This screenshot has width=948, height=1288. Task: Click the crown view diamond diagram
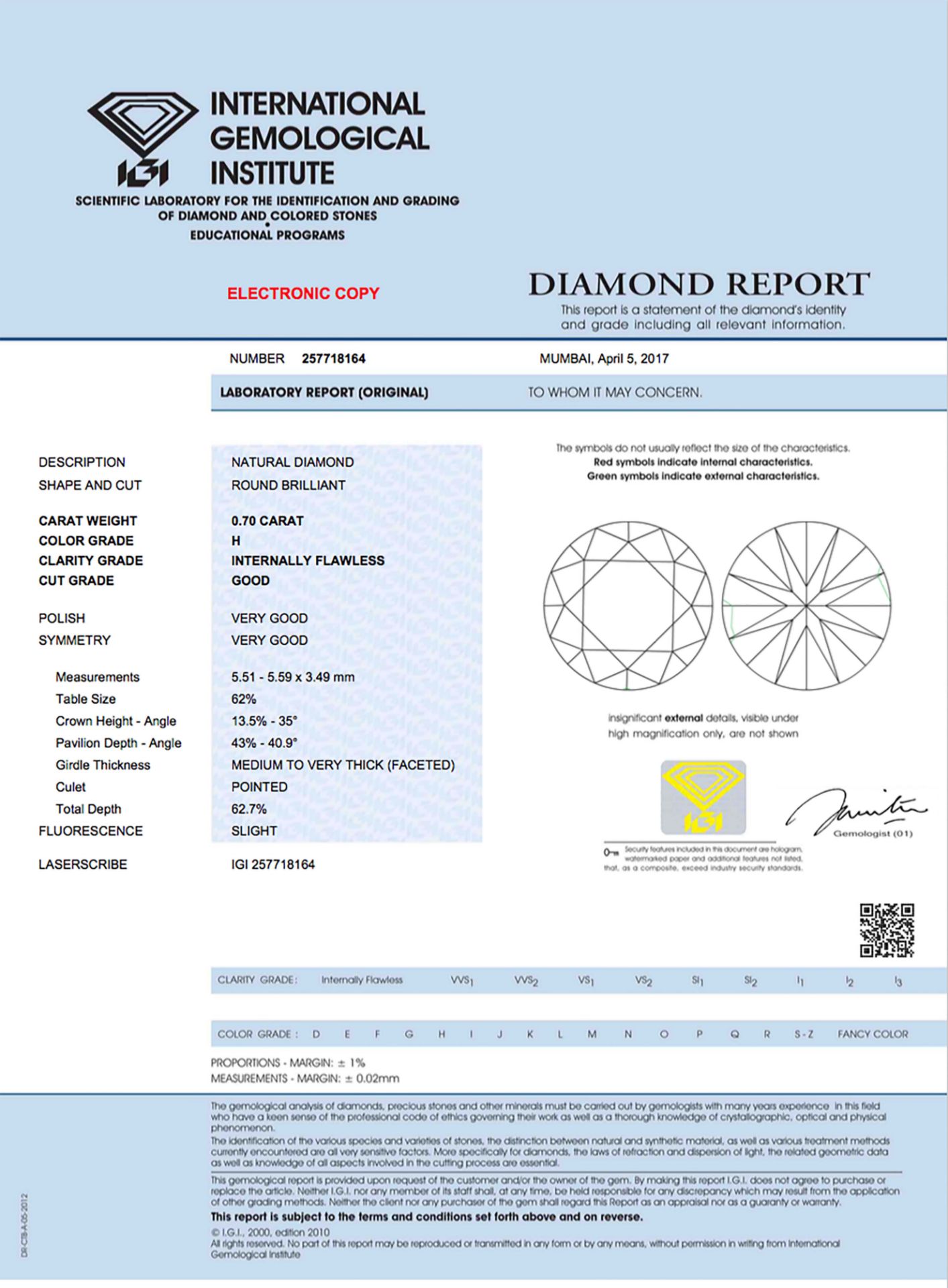point(628,606)
